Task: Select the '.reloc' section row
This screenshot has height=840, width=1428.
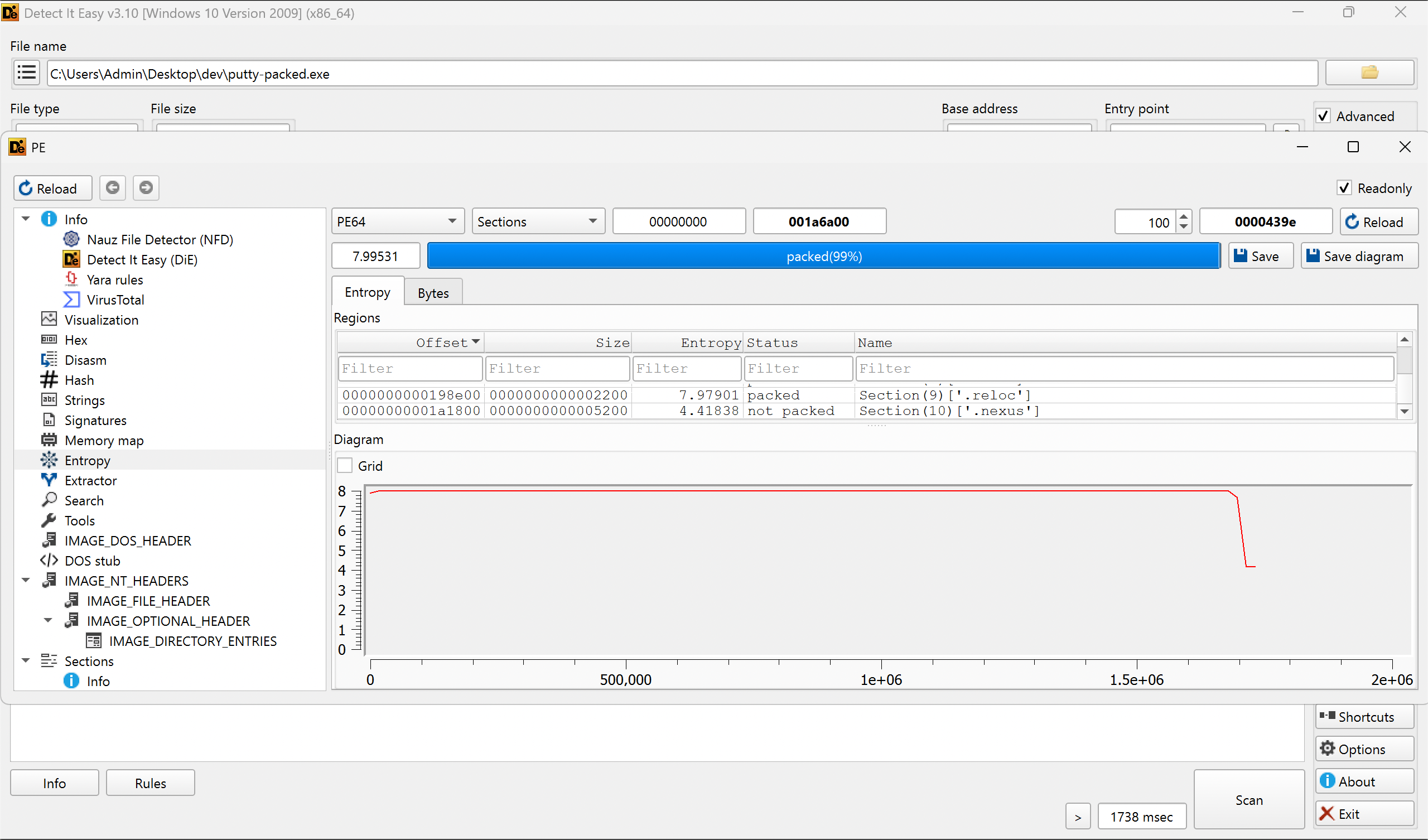Action: click(x=867, y=395)
